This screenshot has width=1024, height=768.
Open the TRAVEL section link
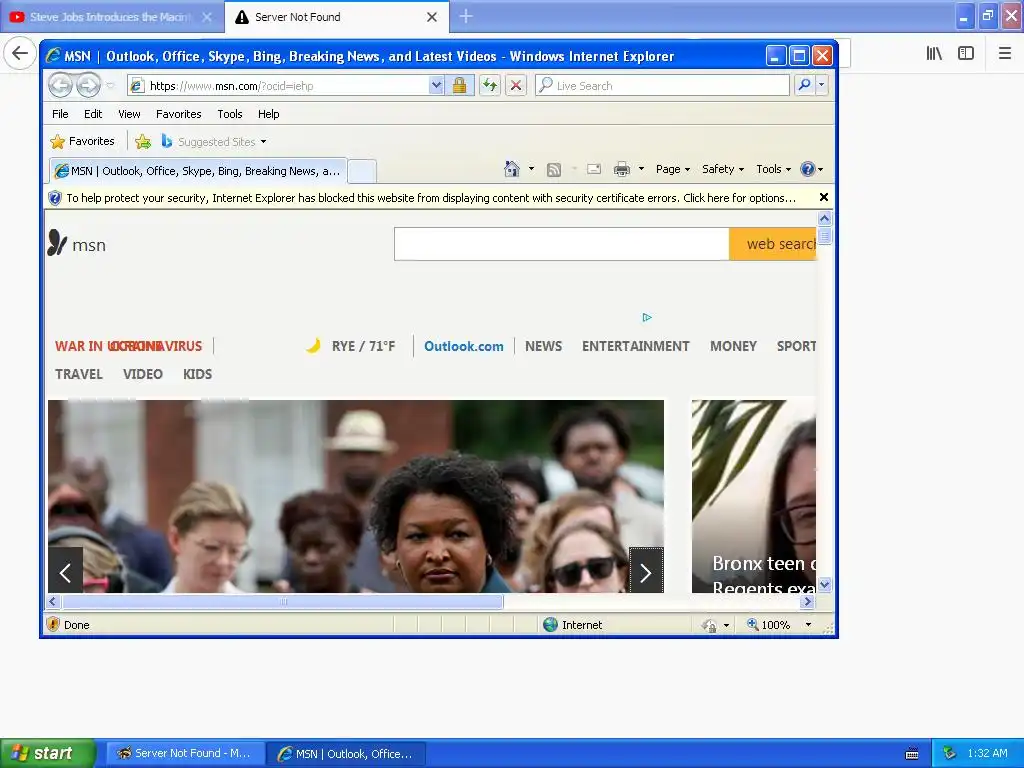79,374
